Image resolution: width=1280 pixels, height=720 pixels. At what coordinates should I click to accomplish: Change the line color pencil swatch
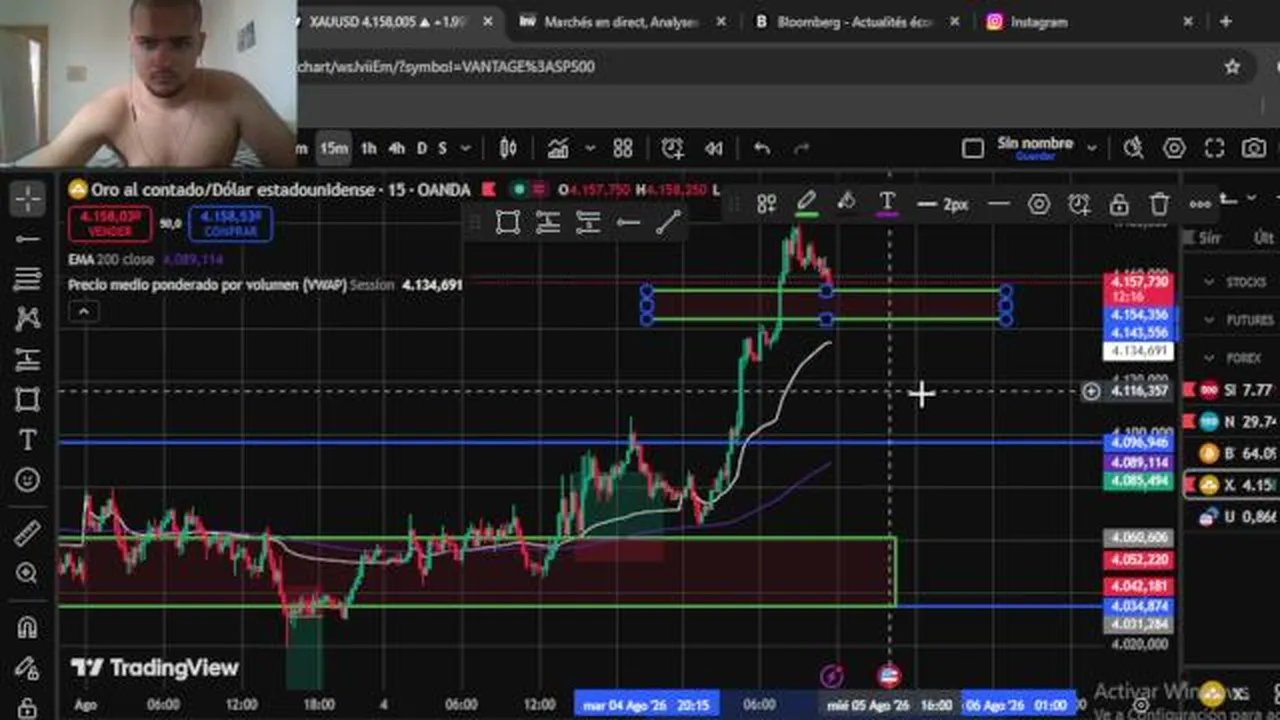coord(806,204)
